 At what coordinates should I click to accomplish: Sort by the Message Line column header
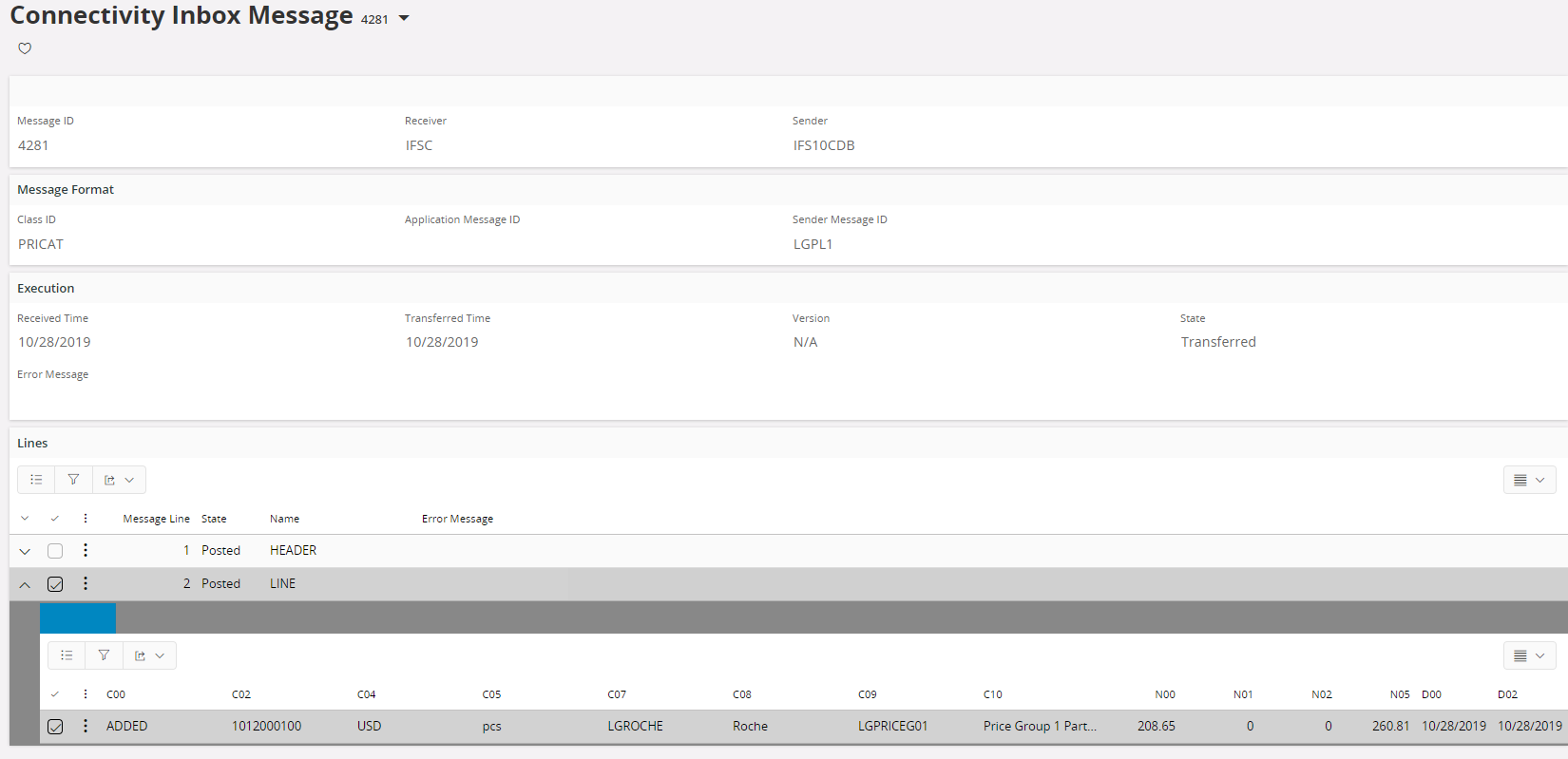(156, 519)
